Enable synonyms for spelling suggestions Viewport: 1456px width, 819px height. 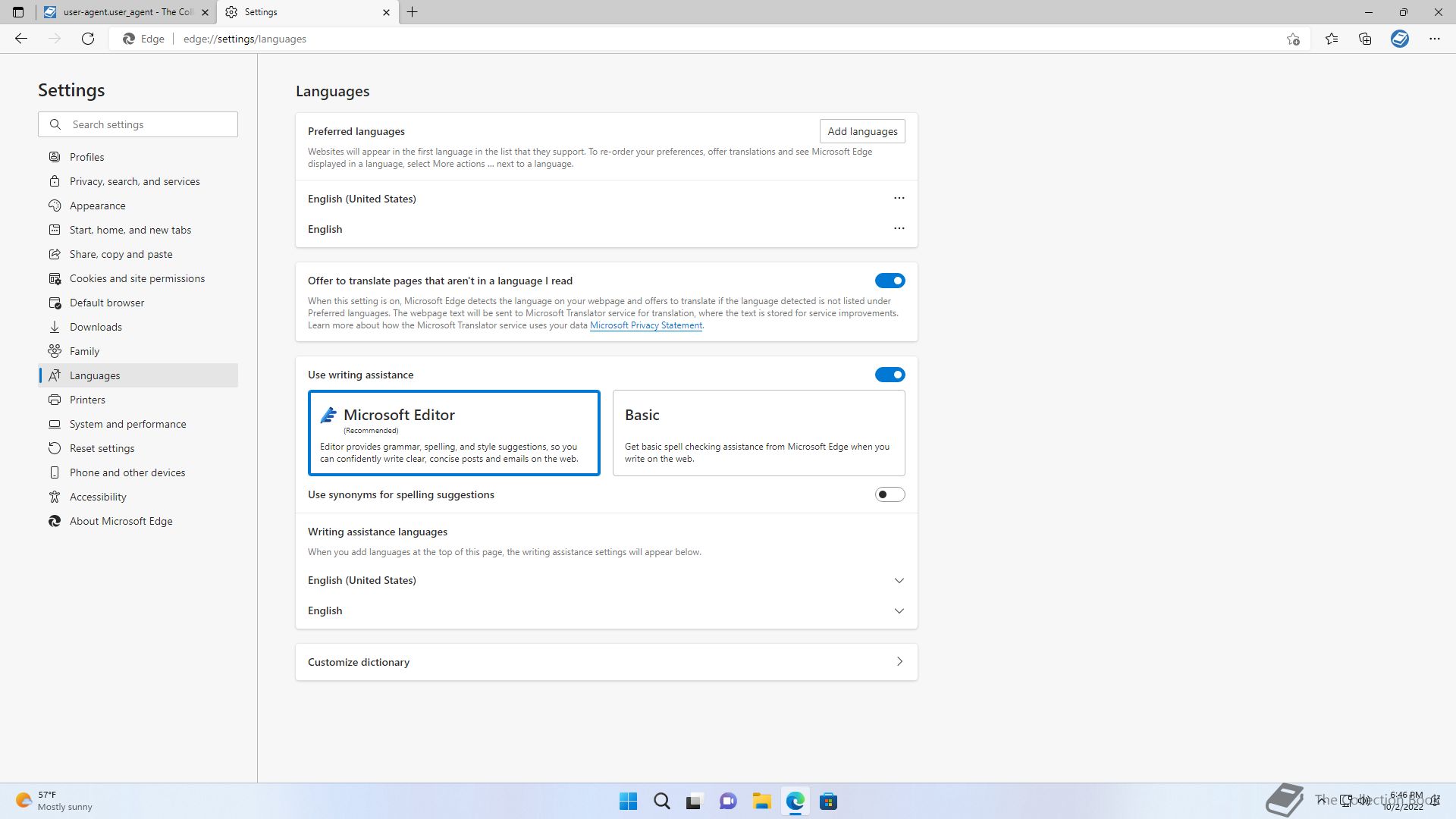[890, 494]
